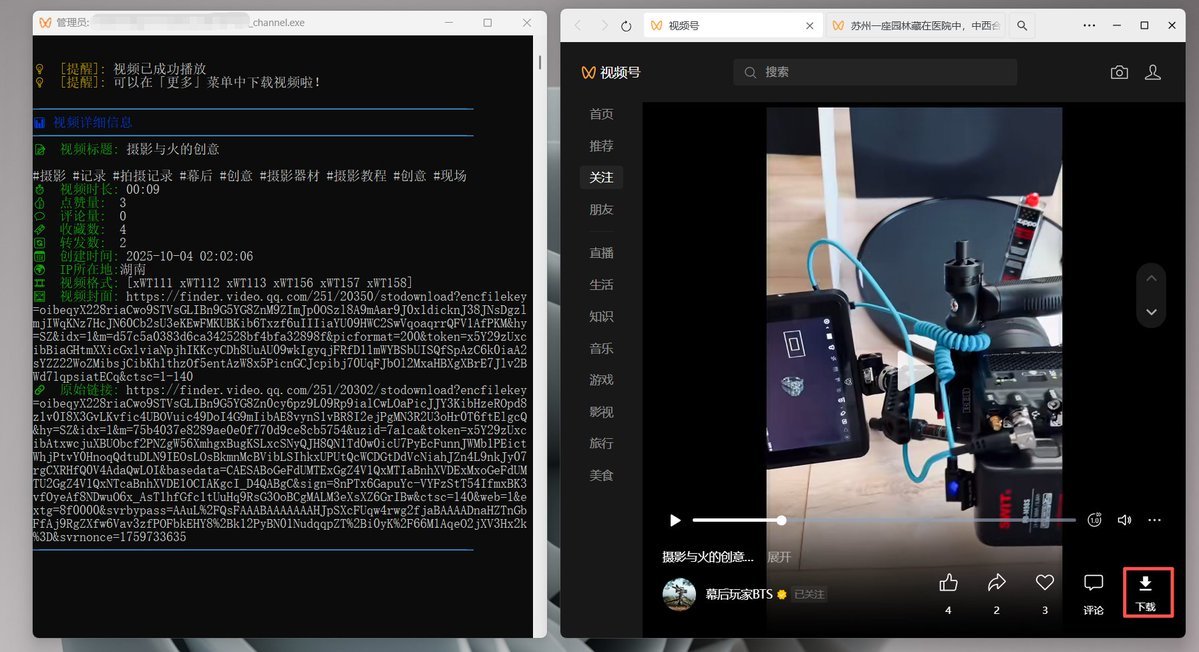Open playback speed 1.0 icon
This screenshot has height=652, width=1199.
(x=1094, y=520)
